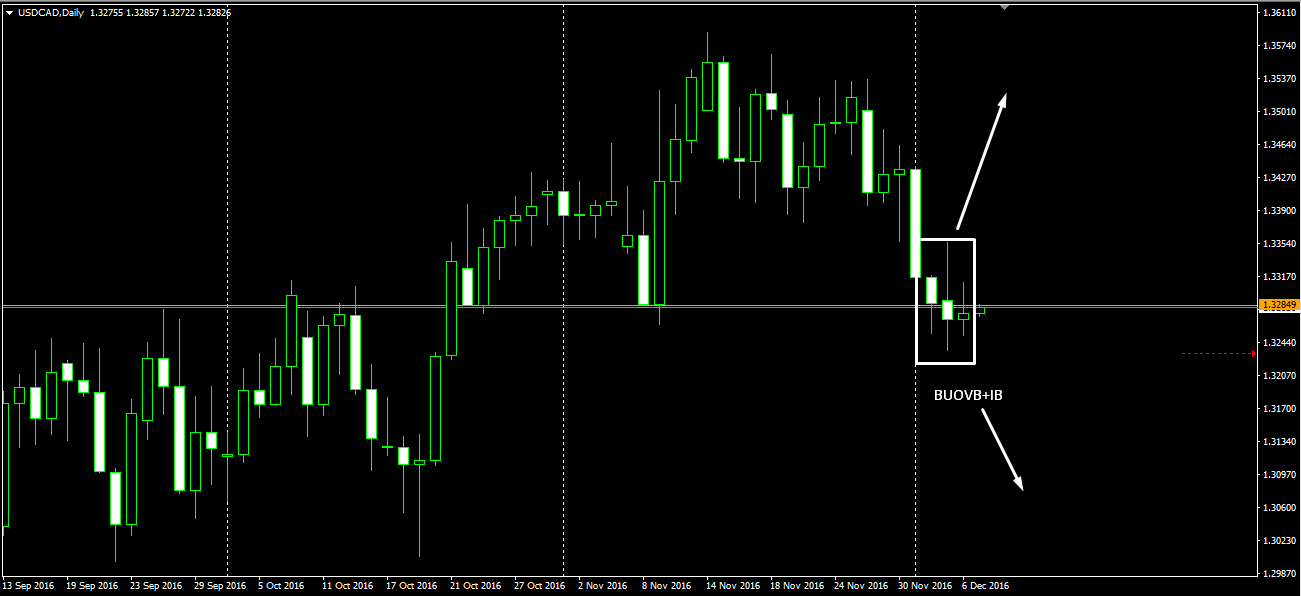This screenshot has width=1301, height=596.
Task: Click the 21 Oct 2016 date label
Action: [477, 586]
